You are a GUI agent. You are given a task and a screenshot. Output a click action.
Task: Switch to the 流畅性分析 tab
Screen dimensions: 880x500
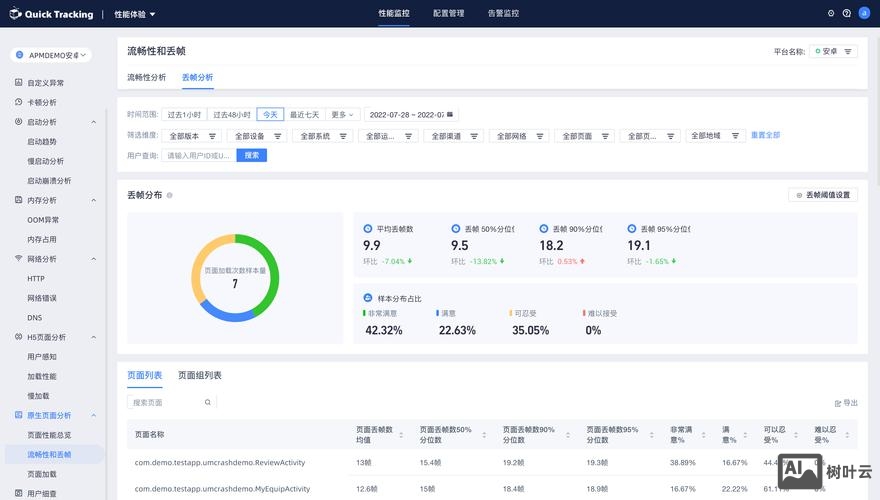147,77
